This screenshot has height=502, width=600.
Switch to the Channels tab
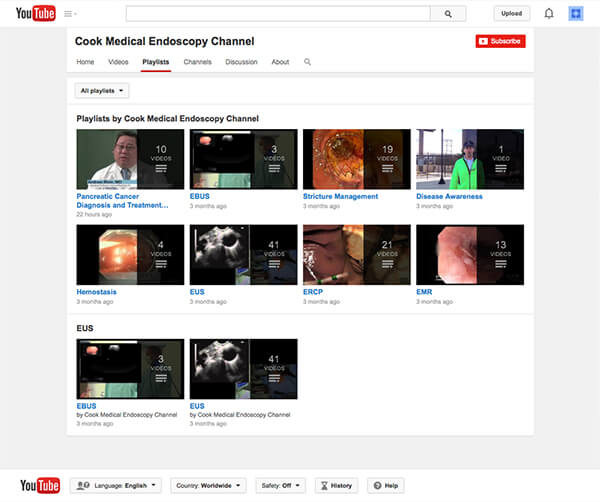pyautogui.click(x=197, y=62)
